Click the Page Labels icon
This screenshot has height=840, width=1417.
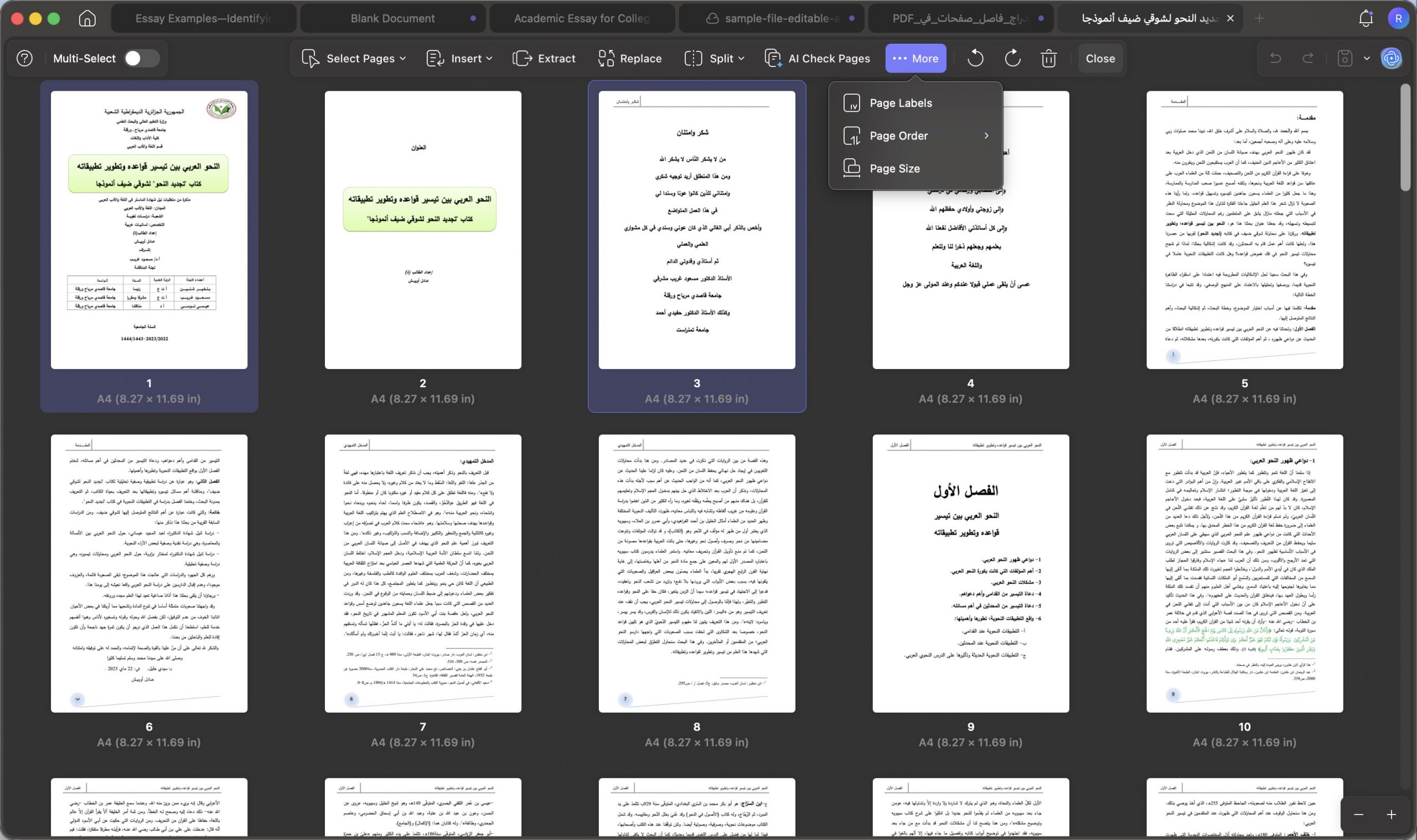(x=851, y=103)
